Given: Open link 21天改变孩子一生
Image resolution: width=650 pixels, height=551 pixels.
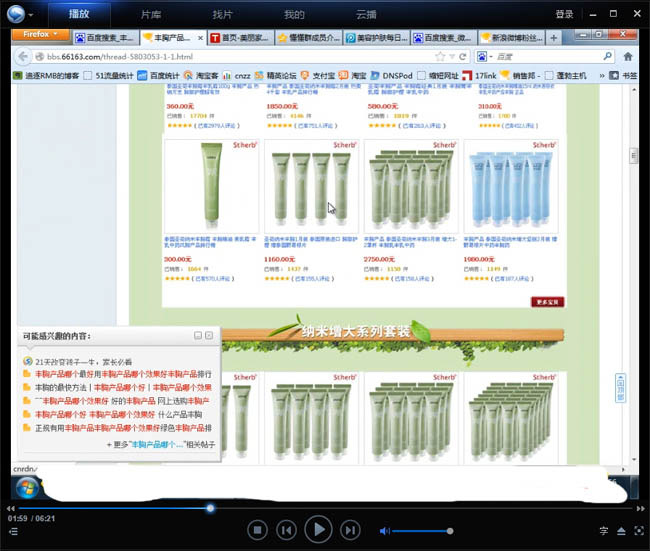Looking at the screenshot, I should 84,362.
